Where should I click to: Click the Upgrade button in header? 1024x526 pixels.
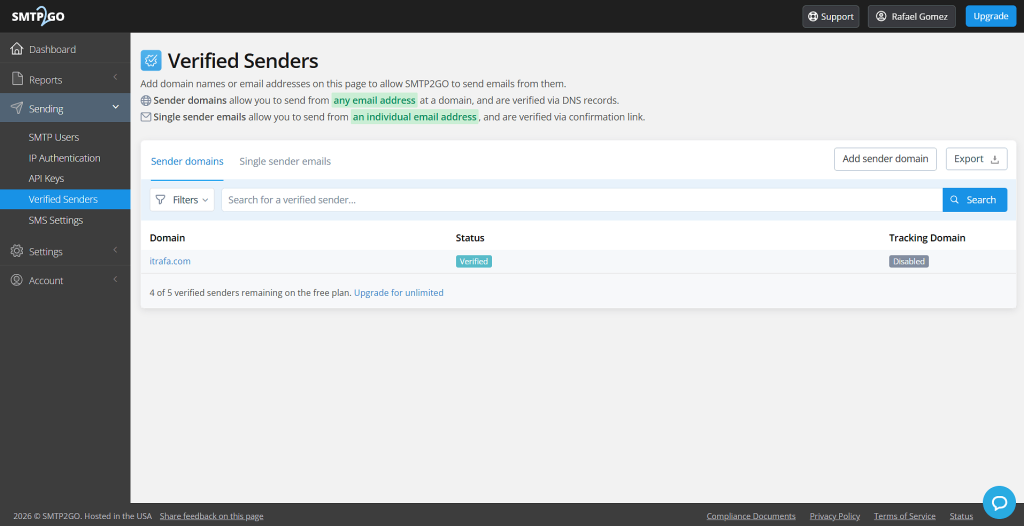click(x=991, y=16)
